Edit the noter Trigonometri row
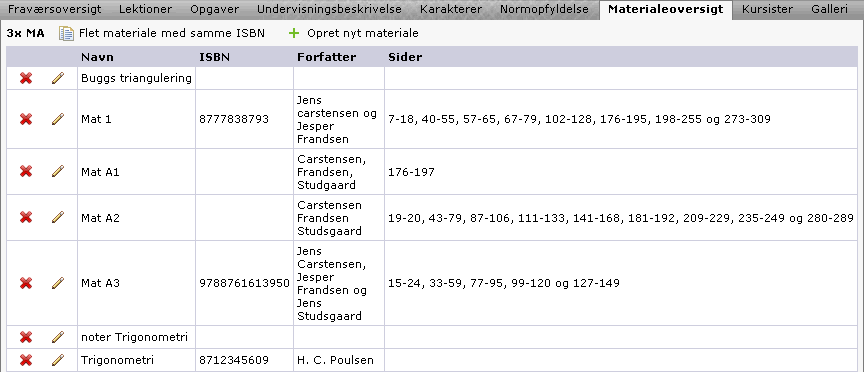The width and height of the screenshot is (864, 372). [x=58, y=337]
